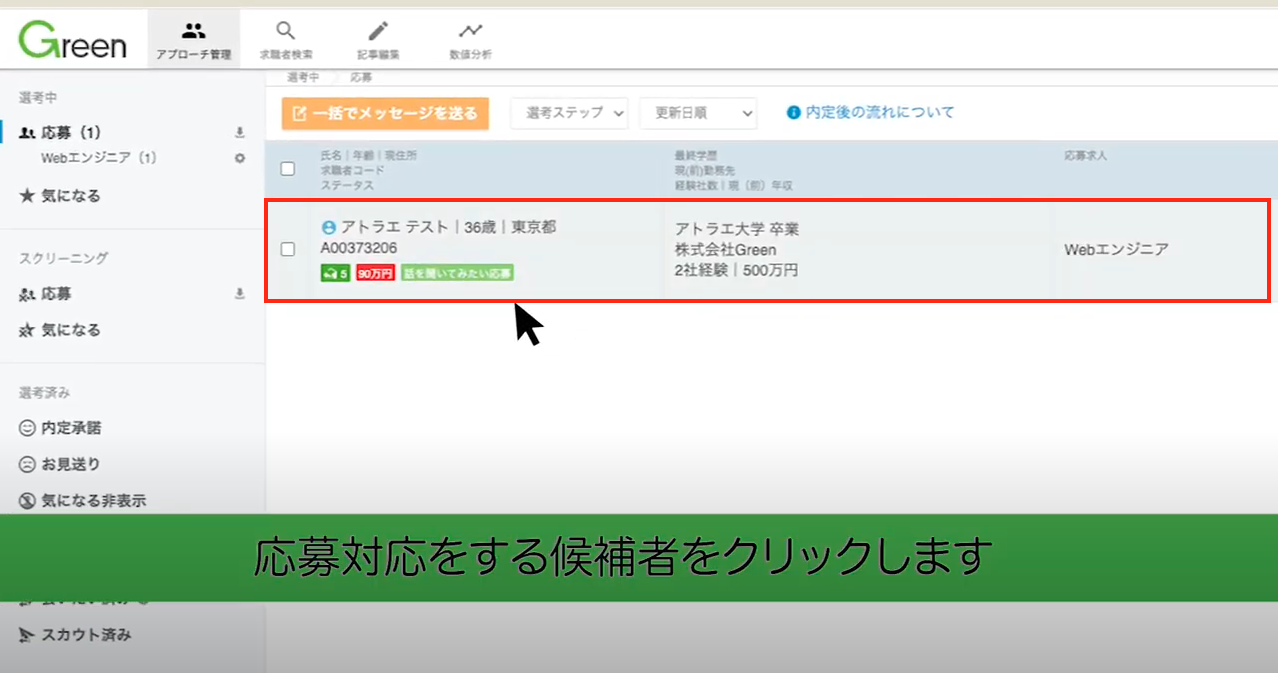Click the アトラエ大学 卒業 text
The height and width of the screenshot is (673, 1278).
coord(737,229)
